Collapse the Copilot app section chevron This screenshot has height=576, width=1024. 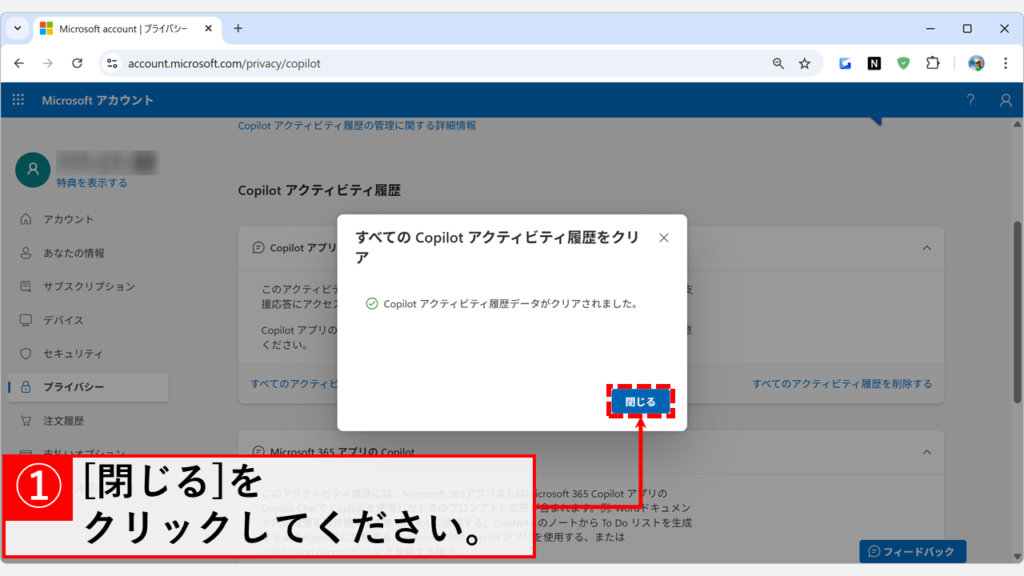926,247
